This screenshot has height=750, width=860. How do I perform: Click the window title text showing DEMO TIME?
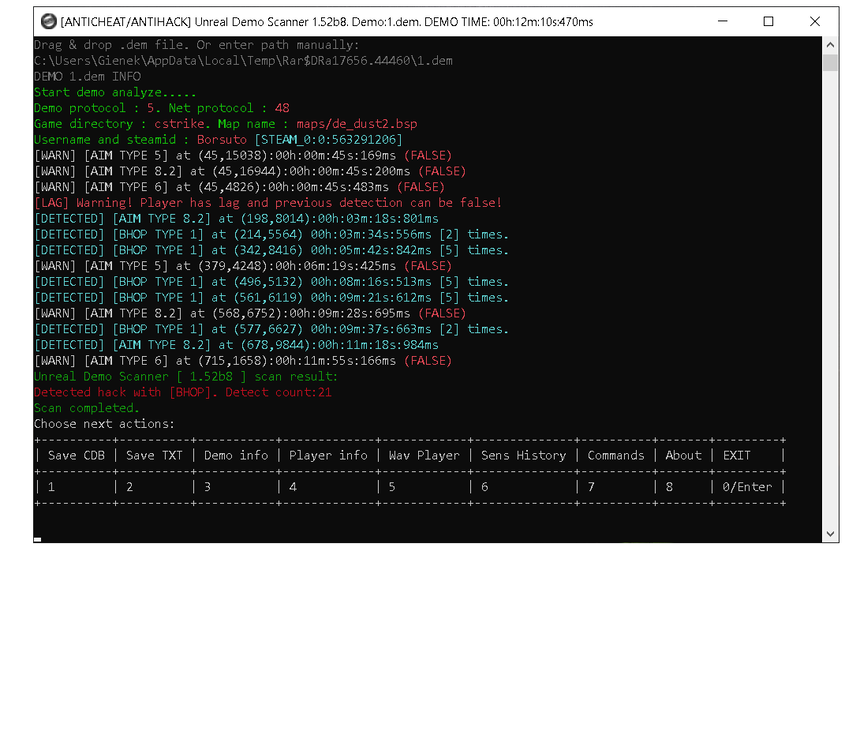327,22
